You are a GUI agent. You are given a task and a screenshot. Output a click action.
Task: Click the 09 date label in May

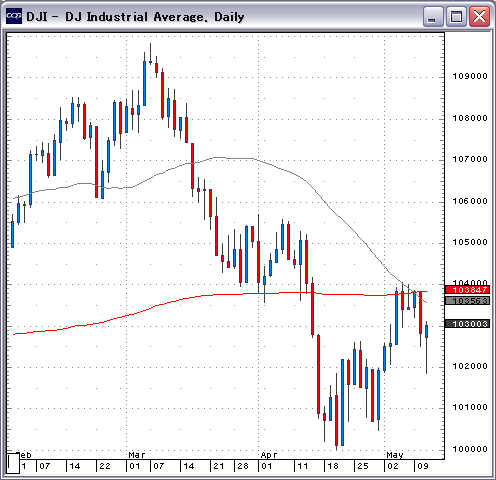pyautogui.click(x=423, y=466)
